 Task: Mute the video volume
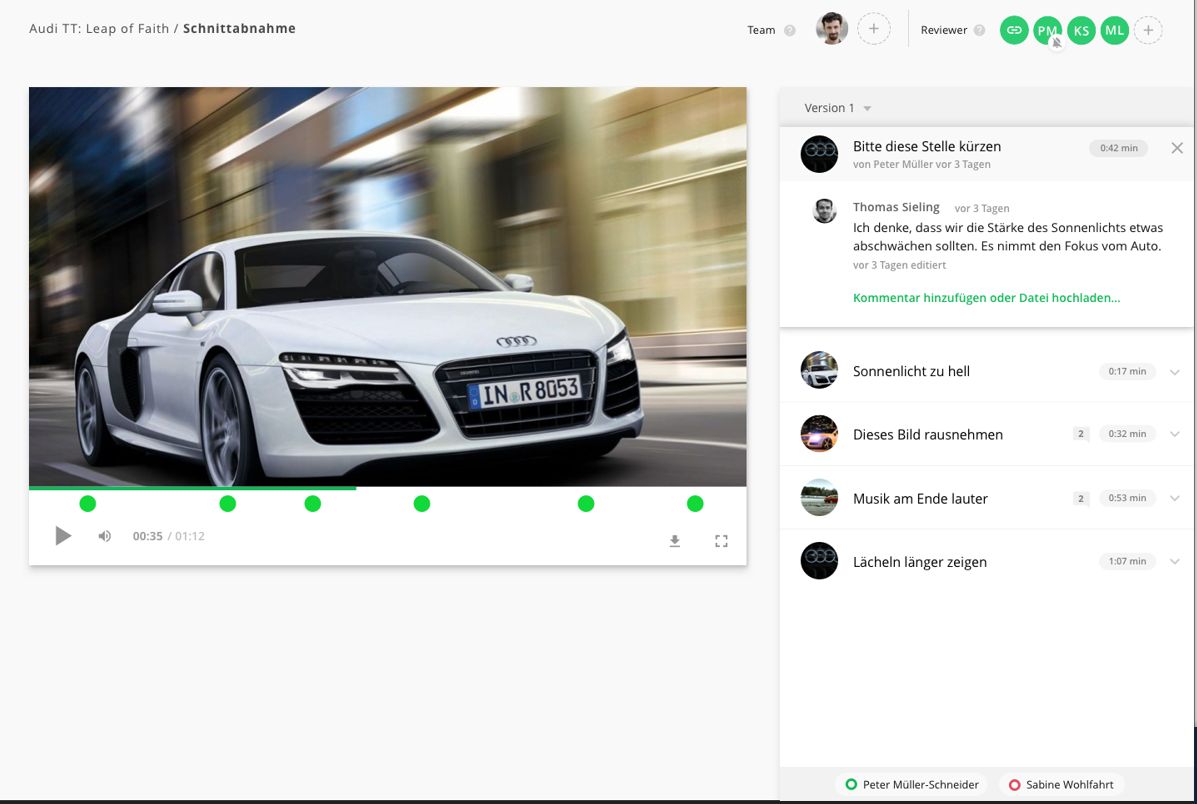105,536
